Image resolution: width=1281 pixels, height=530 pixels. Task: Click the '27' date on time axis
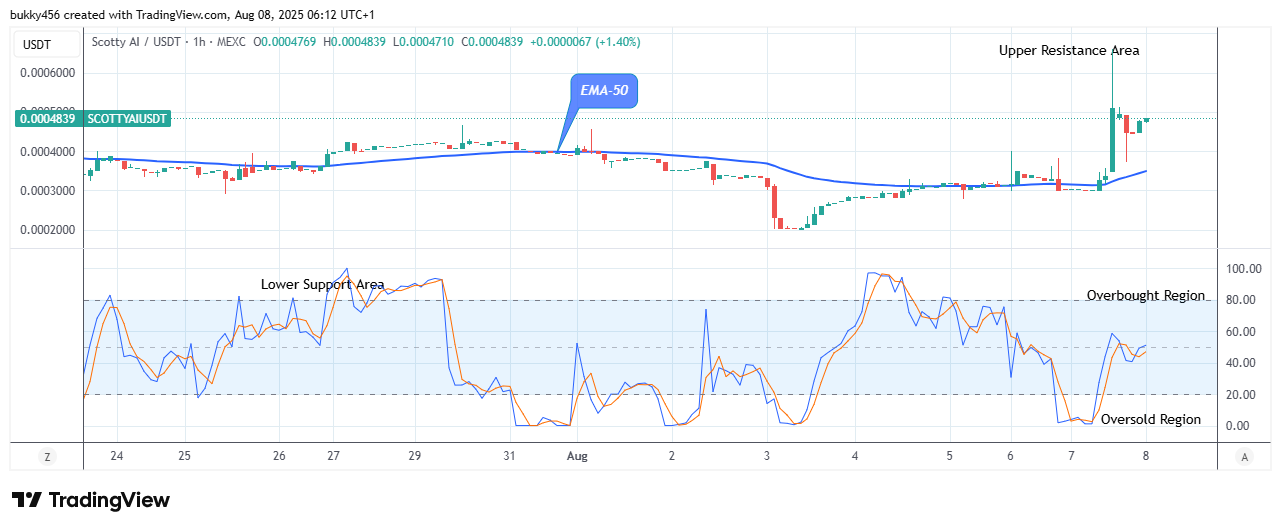tap(333, 456)
